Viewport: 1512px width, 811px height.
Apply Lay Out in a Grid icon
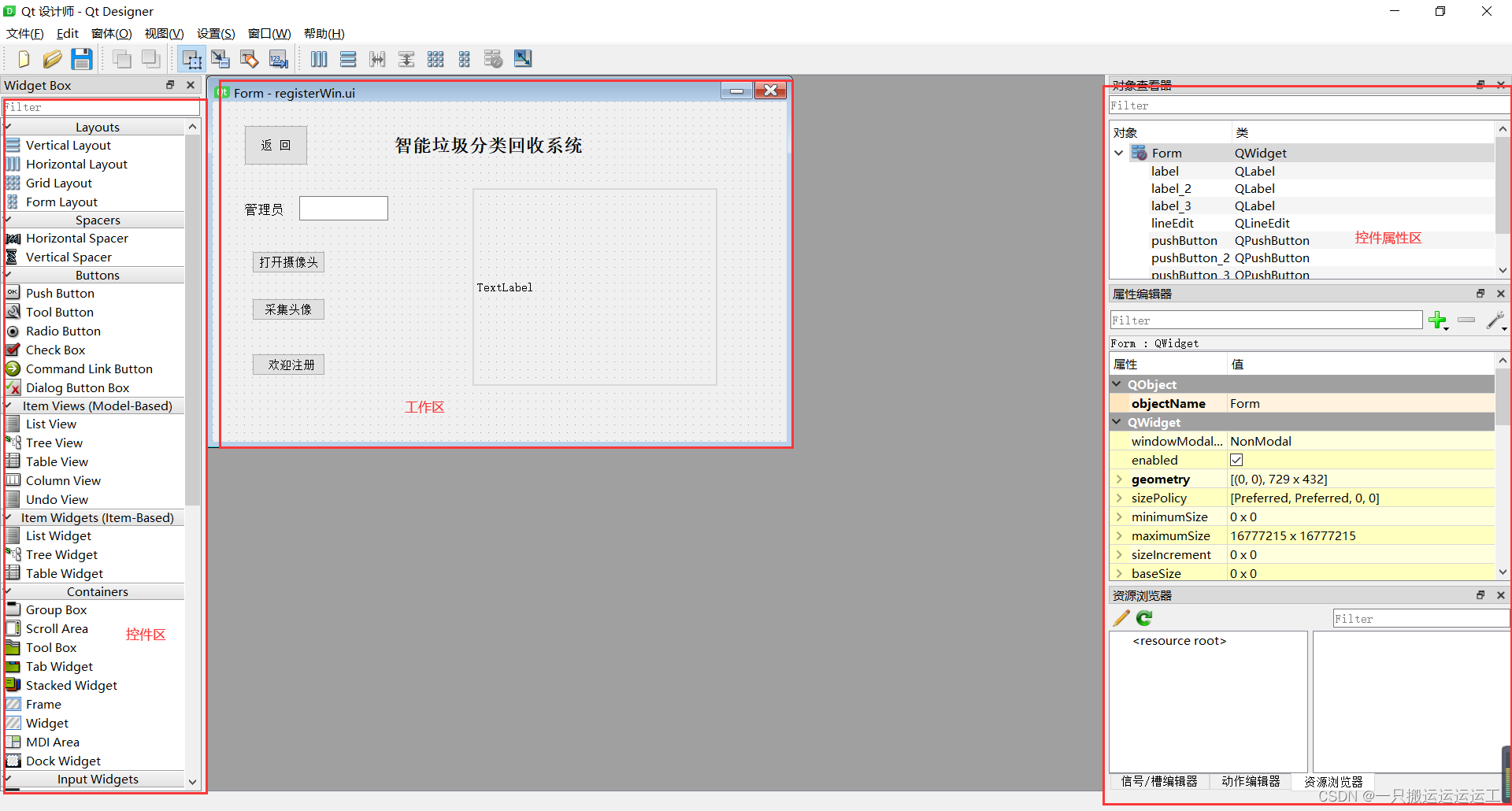pyautogui.click(x=435, y=59)
